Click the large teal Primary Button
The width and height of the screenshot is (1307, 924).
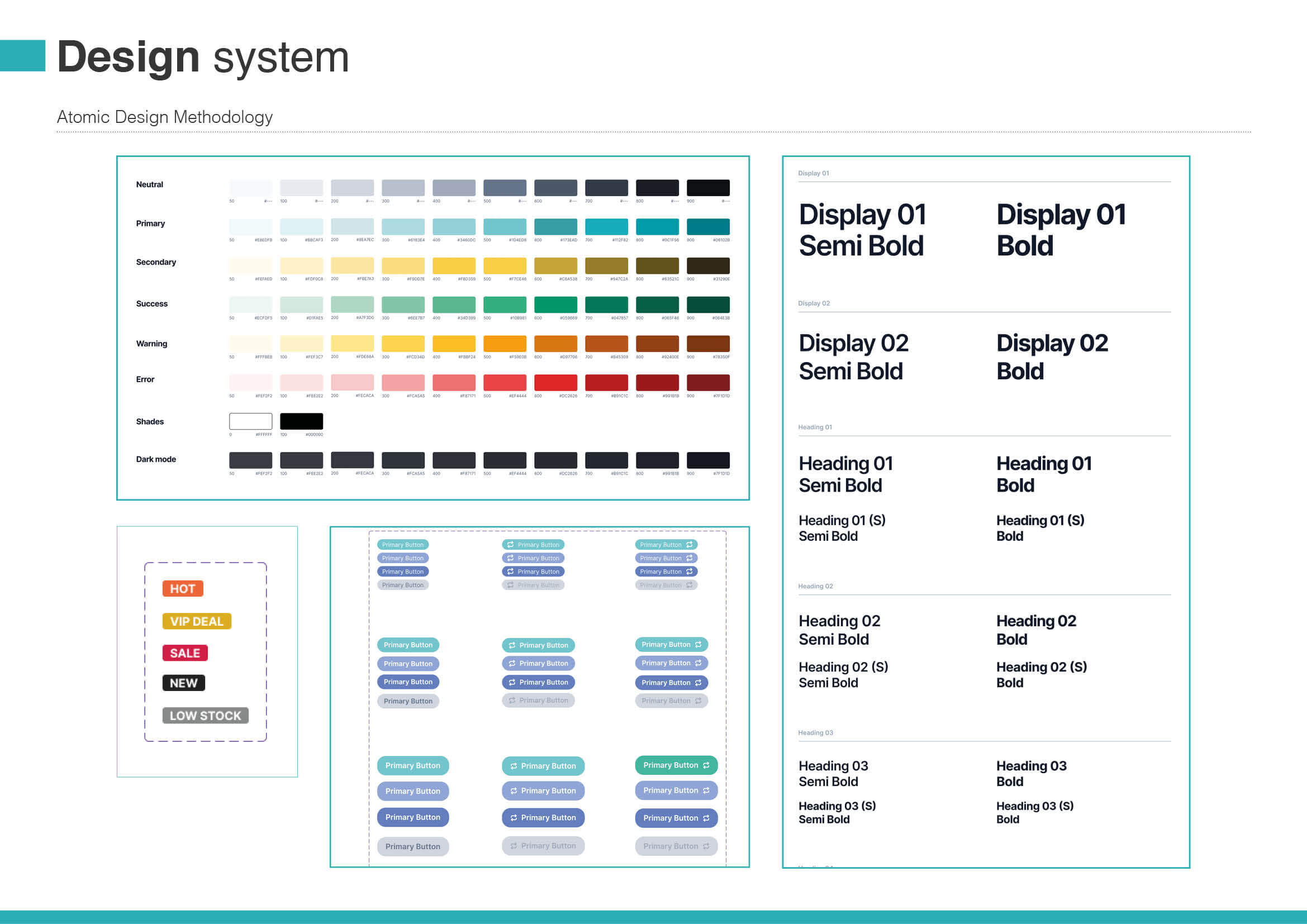tap(414, 765)
